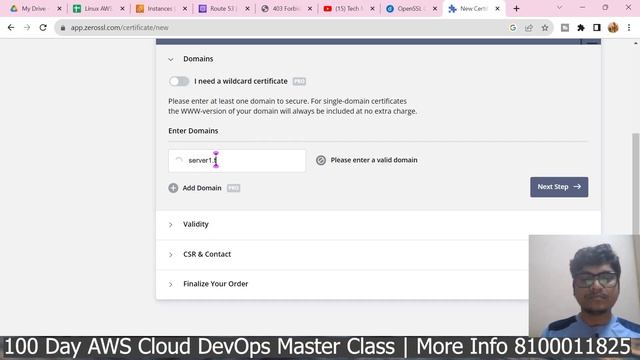This screenshot has width=640, height=360.
Task: Close the Instances tab
Action: coord(185,9)
